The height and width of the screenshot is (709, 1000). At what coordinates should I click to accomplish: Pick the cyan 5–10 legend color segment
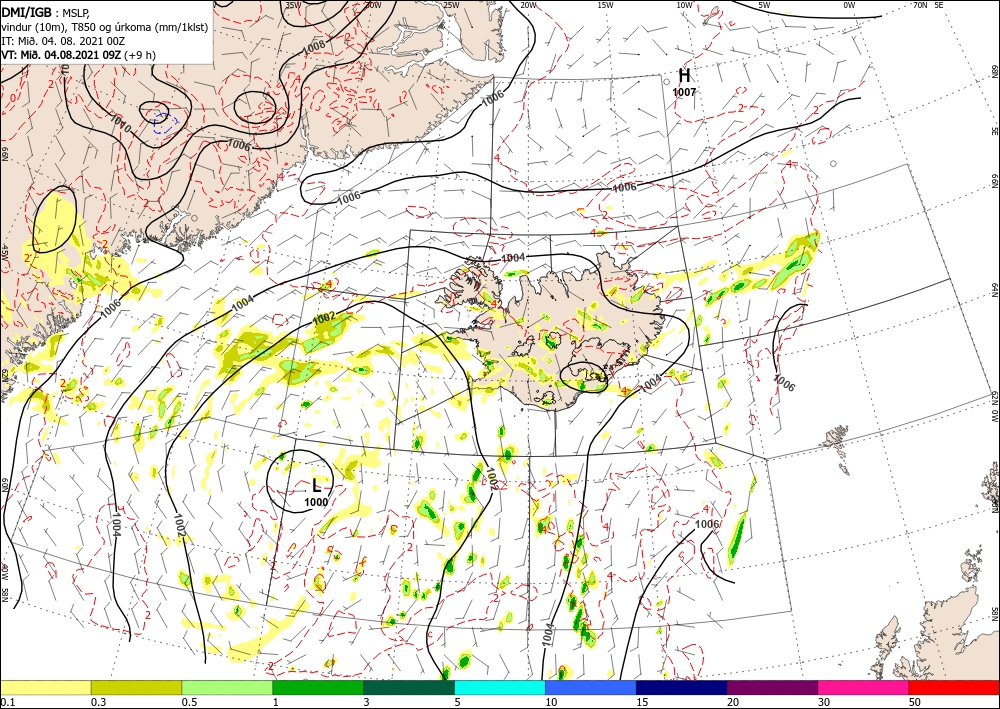tap(500, 687)
